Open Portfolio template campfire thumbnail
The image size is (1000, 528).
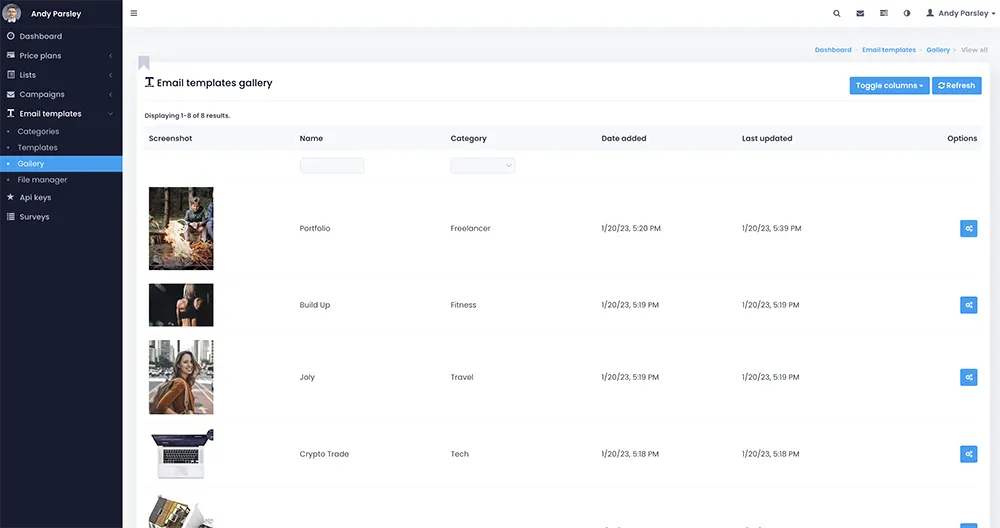click(181, 228)
